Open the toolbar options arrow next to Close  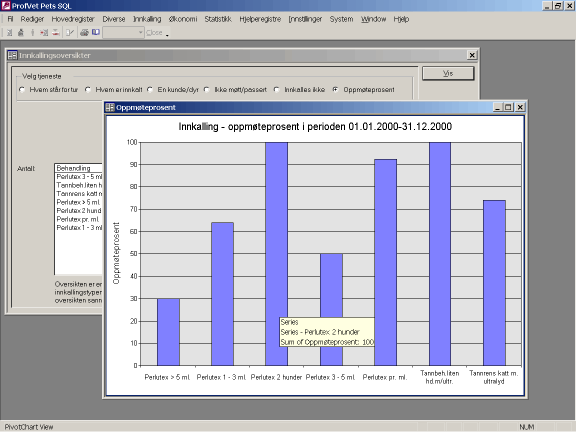click(x=167, y=35)
